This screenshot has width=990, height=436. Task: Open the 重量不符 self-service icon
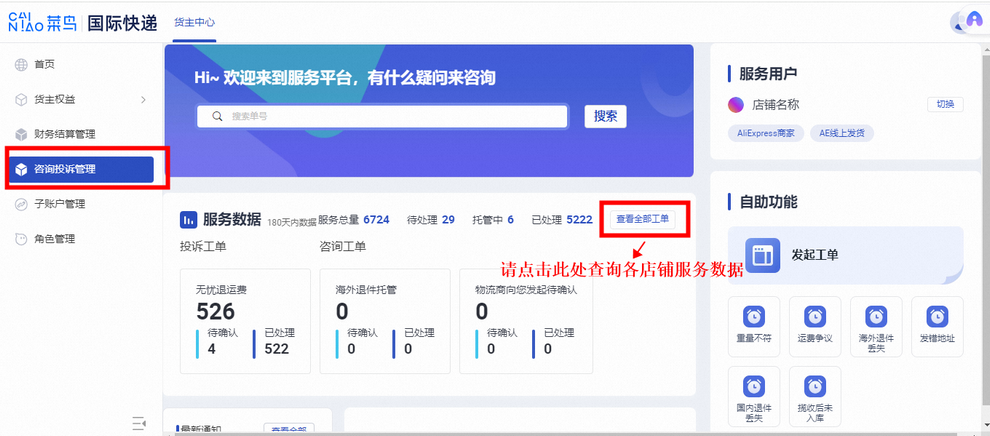pyautogui.click(x=754, y=317)
